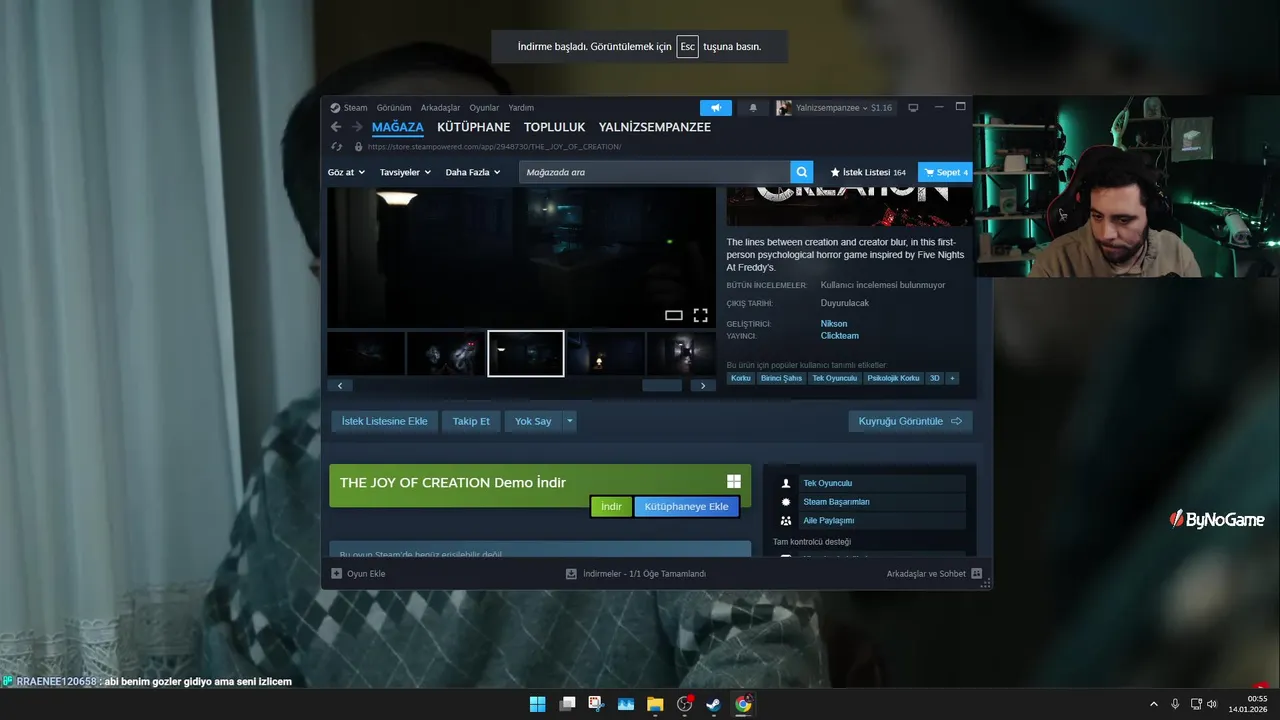Switch to the KÜTÜPHANE tab
Viewport: 1280px width, 720px height.
coord(474,127)
